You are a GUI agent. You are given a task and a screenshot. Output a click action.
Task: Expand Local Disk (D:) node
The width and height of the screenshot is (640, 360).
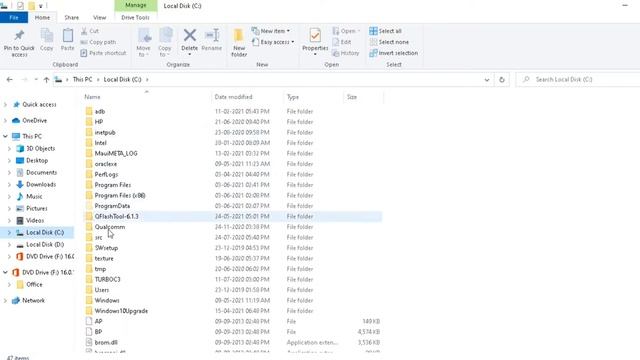point(9,244)
